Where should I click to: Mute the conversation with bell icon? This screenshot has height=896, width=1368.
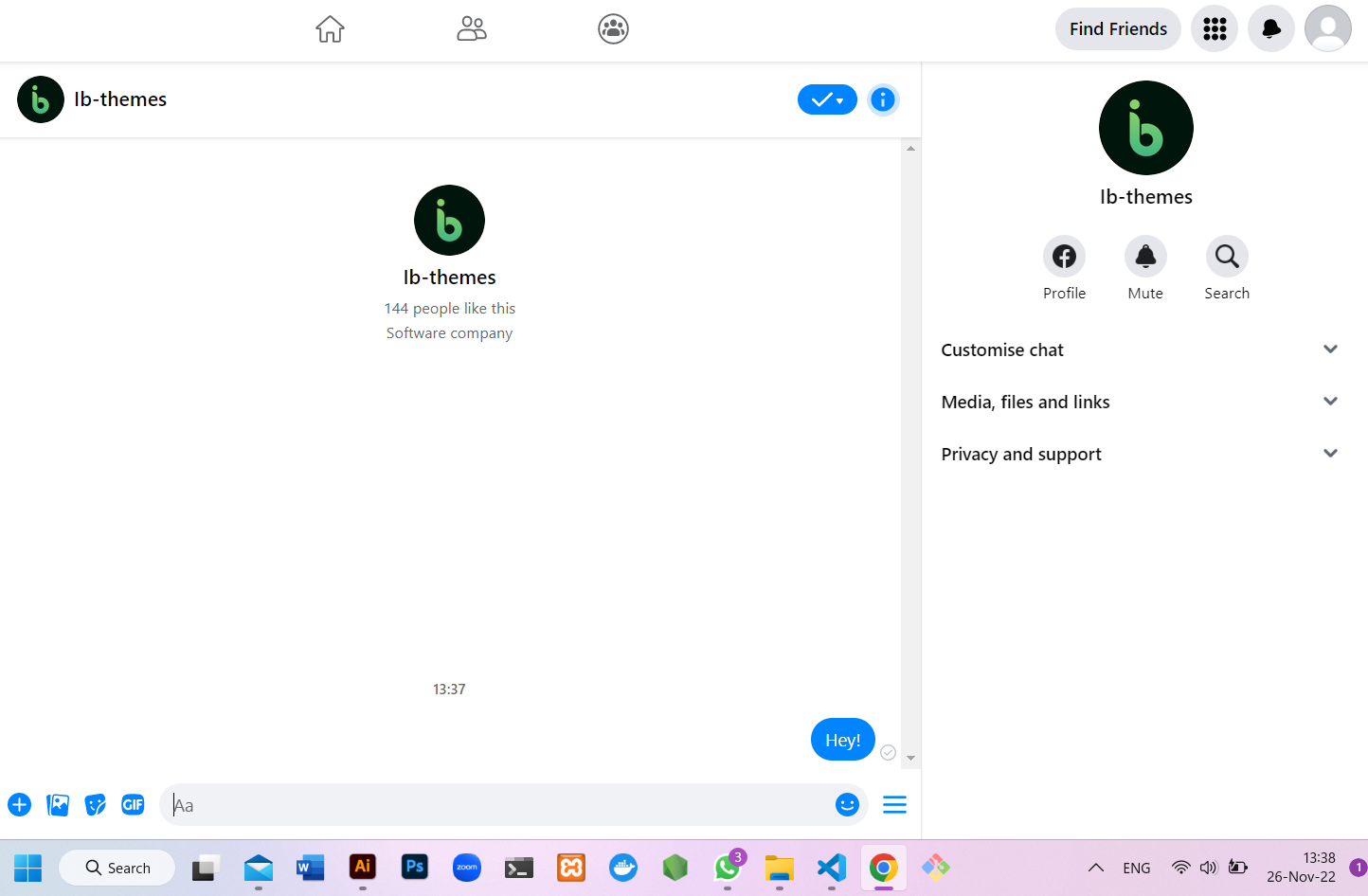click(x=1145, y=256)
